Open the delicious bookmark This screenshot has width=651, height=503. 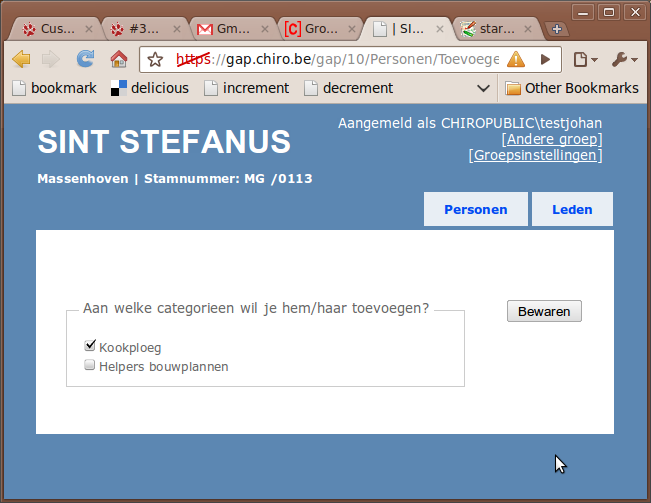149,88
